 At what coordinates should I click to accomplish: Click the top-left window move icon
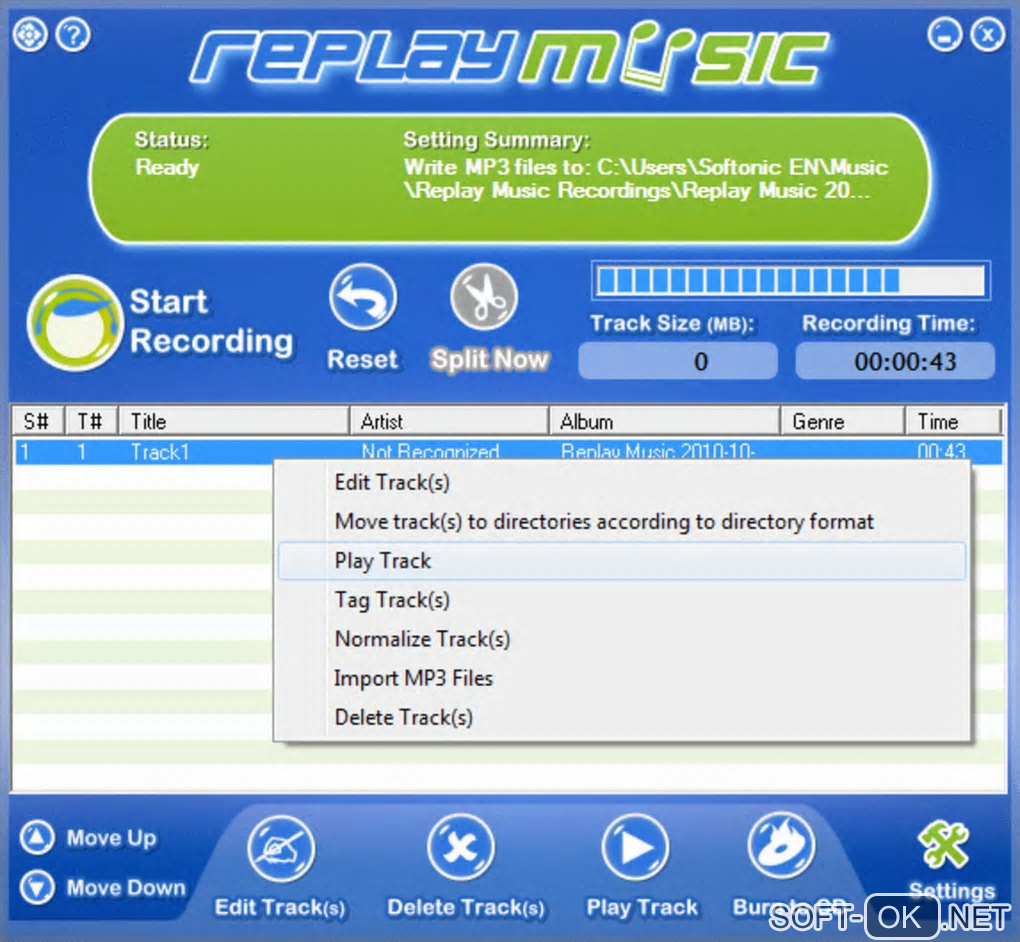pyautogui.click(x=30, y=34)
